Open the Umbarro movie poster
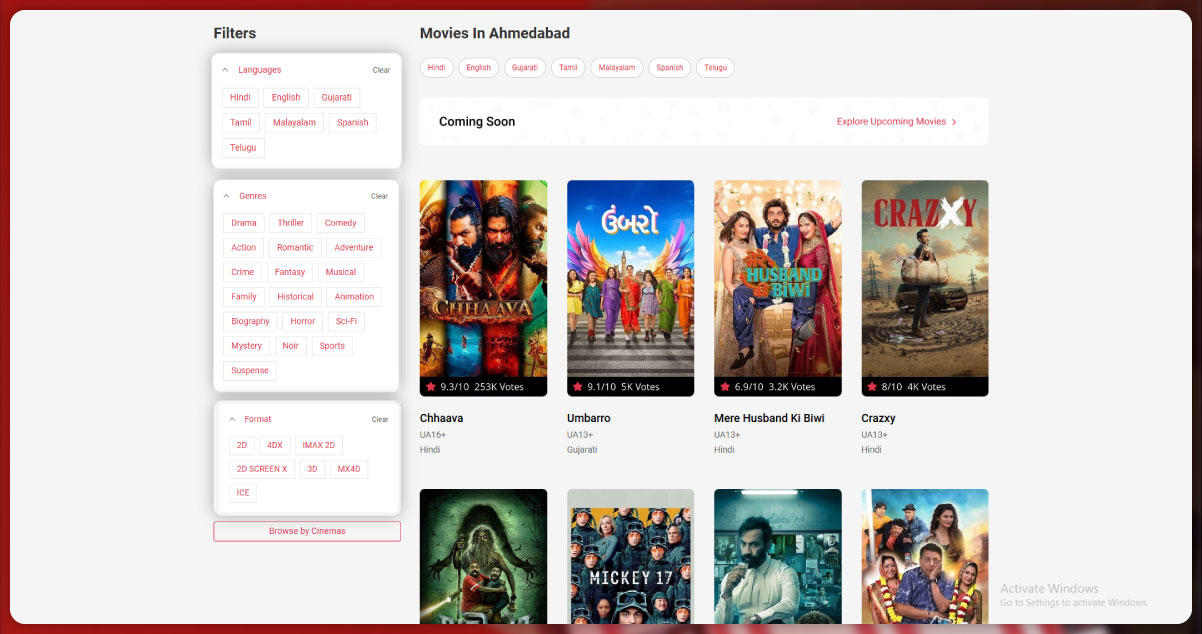The image size is (1202, 634). pos(630,288)
